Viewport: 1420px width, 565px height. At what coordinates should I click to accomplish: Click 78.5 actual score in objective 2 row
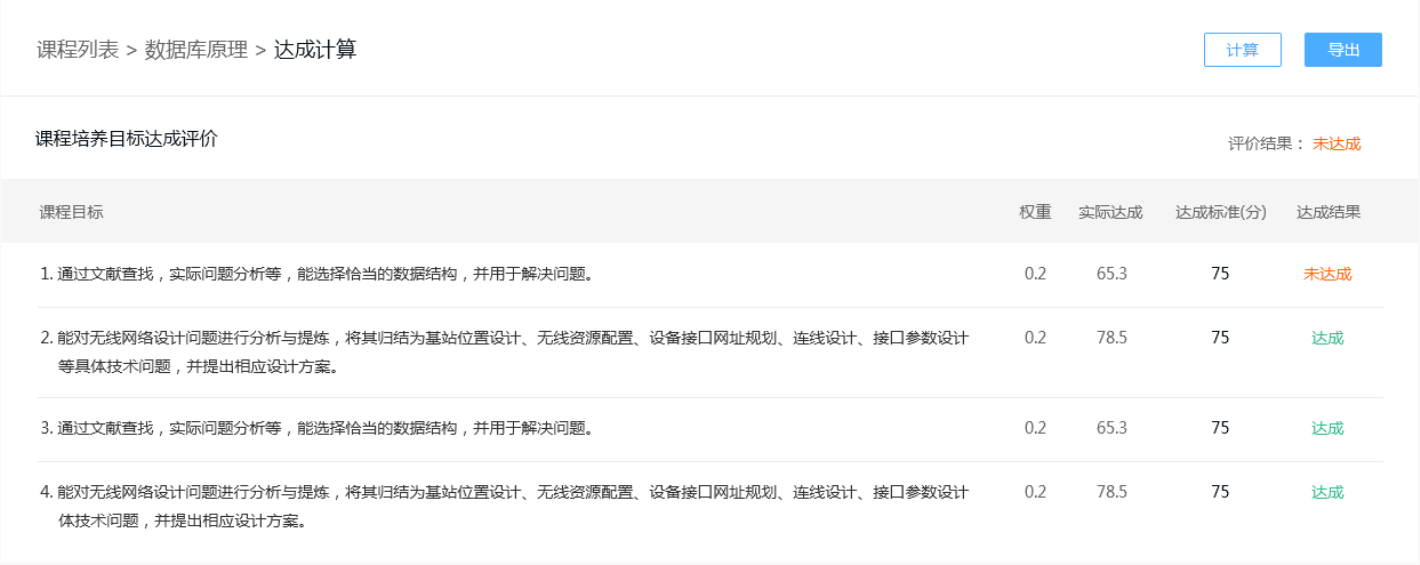[1111, 338]
